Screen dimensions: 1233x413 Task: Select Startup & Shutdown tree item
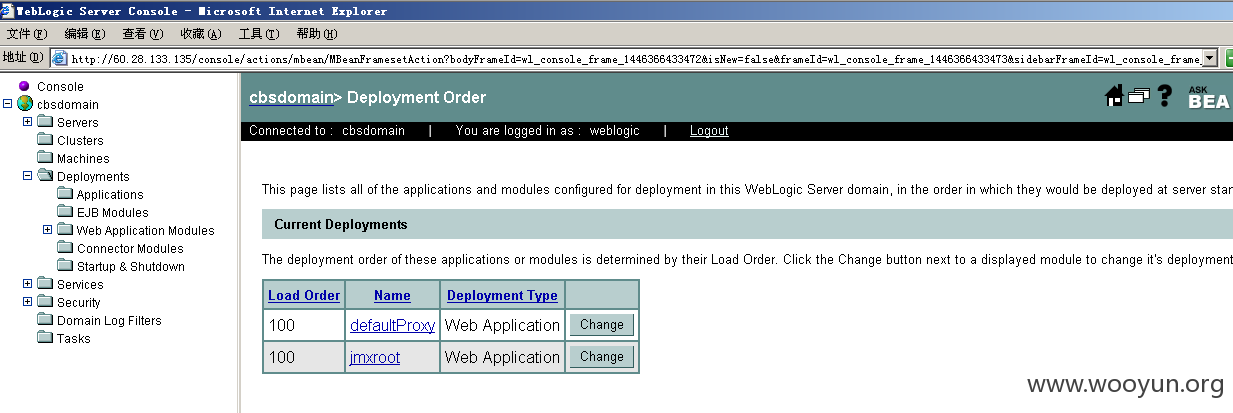[131, 266]
